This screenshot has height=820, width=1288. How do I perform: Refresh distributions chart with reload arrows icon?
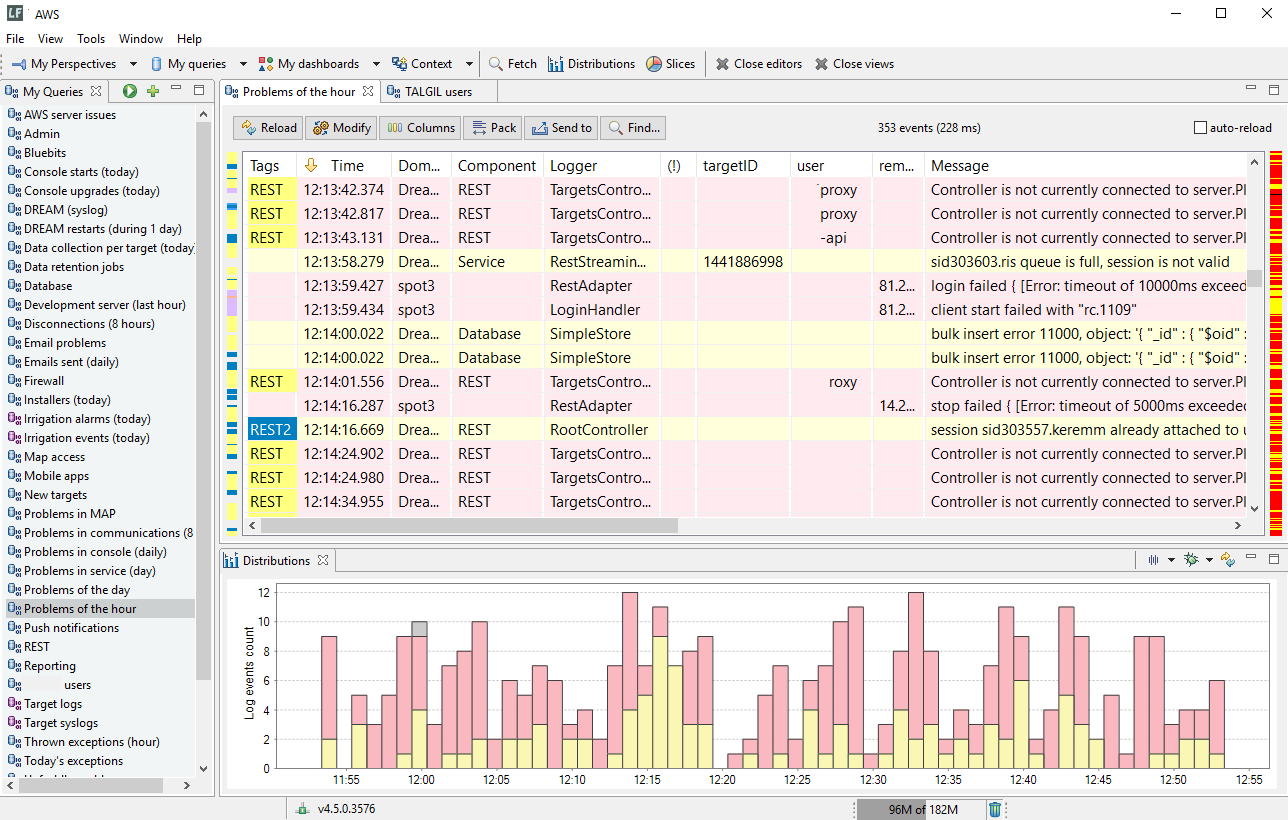click(x=1228, y=560)
